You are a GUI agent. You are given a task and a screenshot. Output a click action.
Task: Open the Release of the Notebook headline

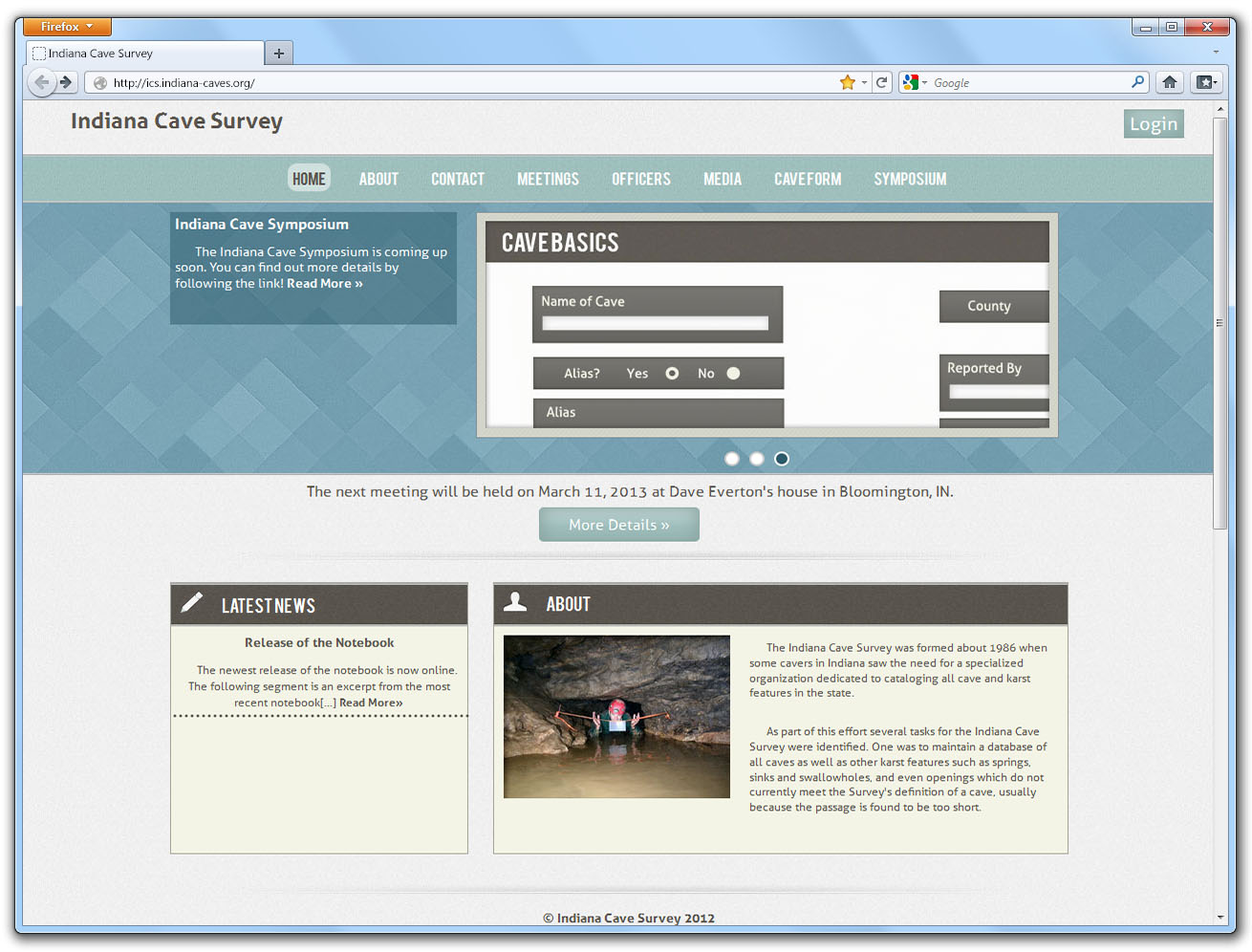(x=319, y=643)
